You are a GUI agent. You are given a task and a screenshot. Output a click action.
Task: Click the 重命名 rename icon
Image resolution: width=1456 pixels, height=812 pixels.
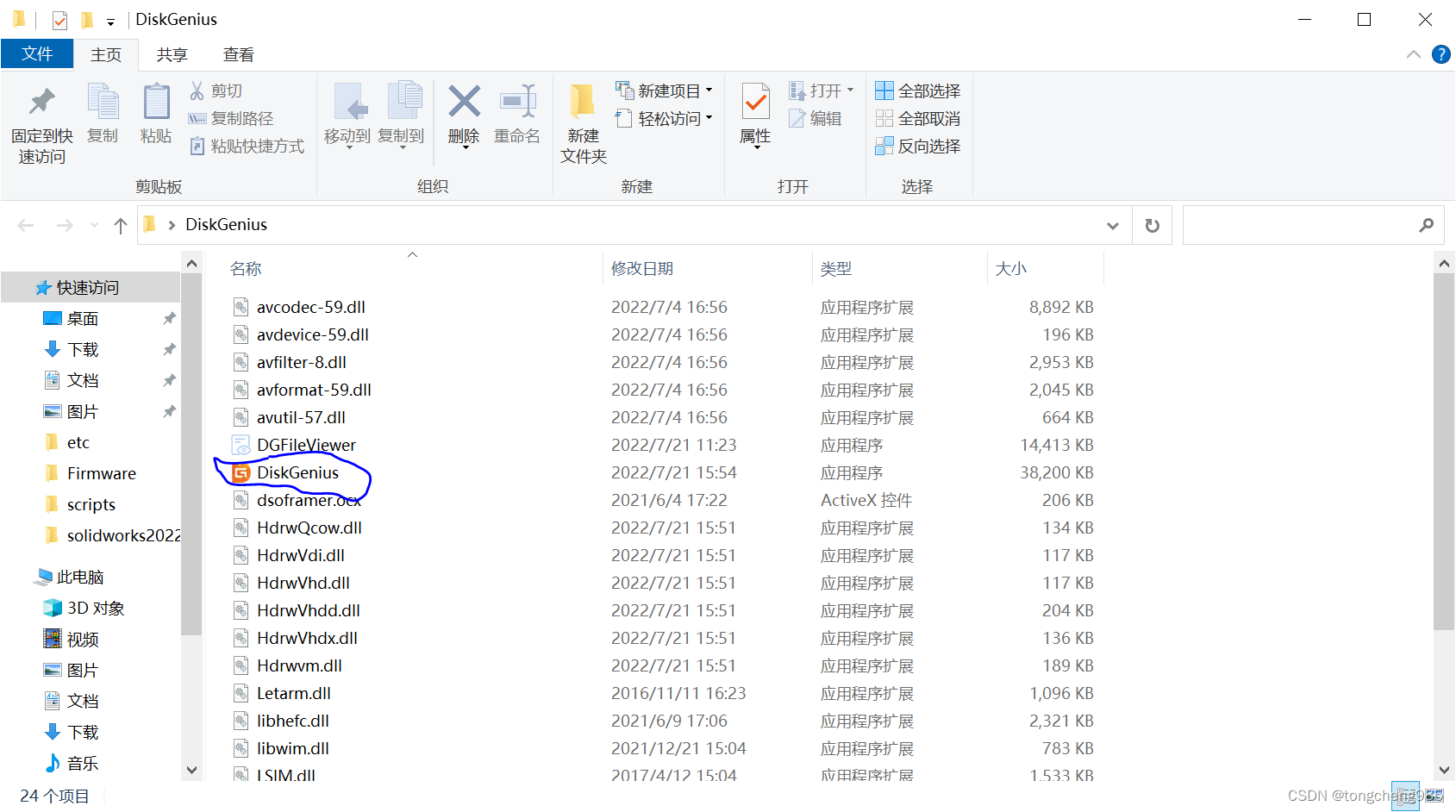(x=517, y=102)
